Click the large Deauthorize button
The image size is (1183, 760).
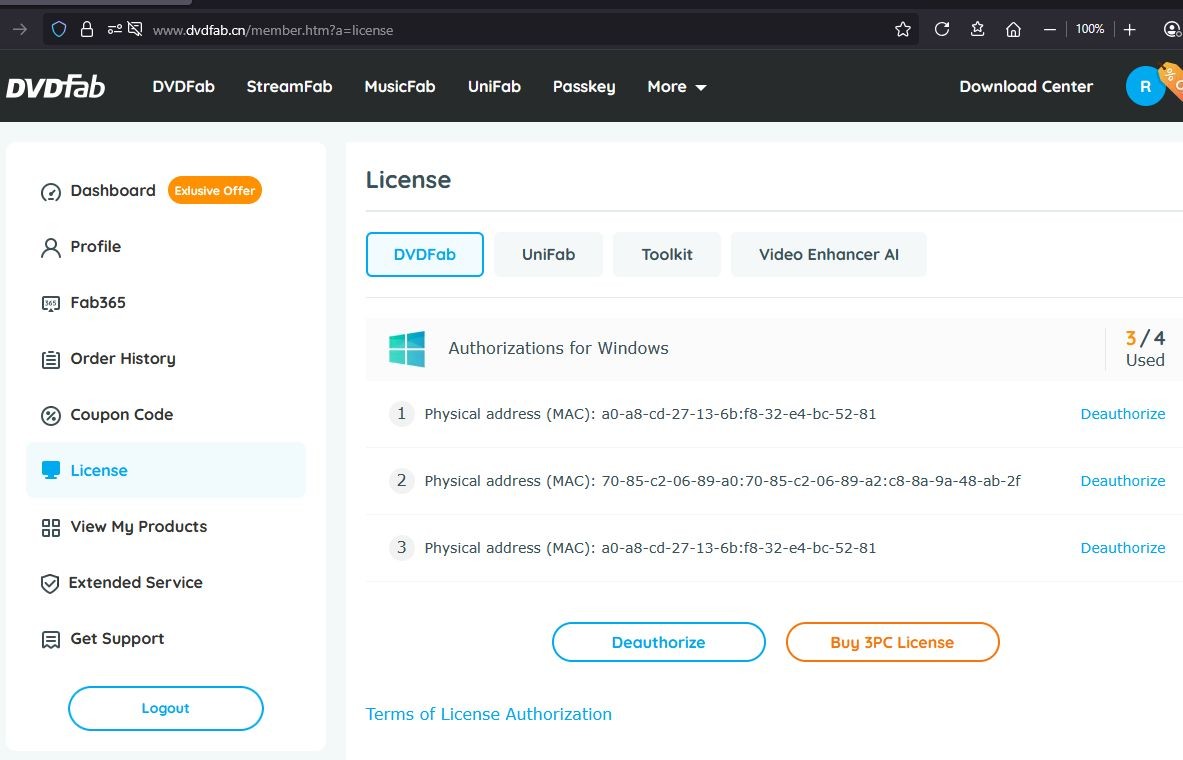(659, 642)
